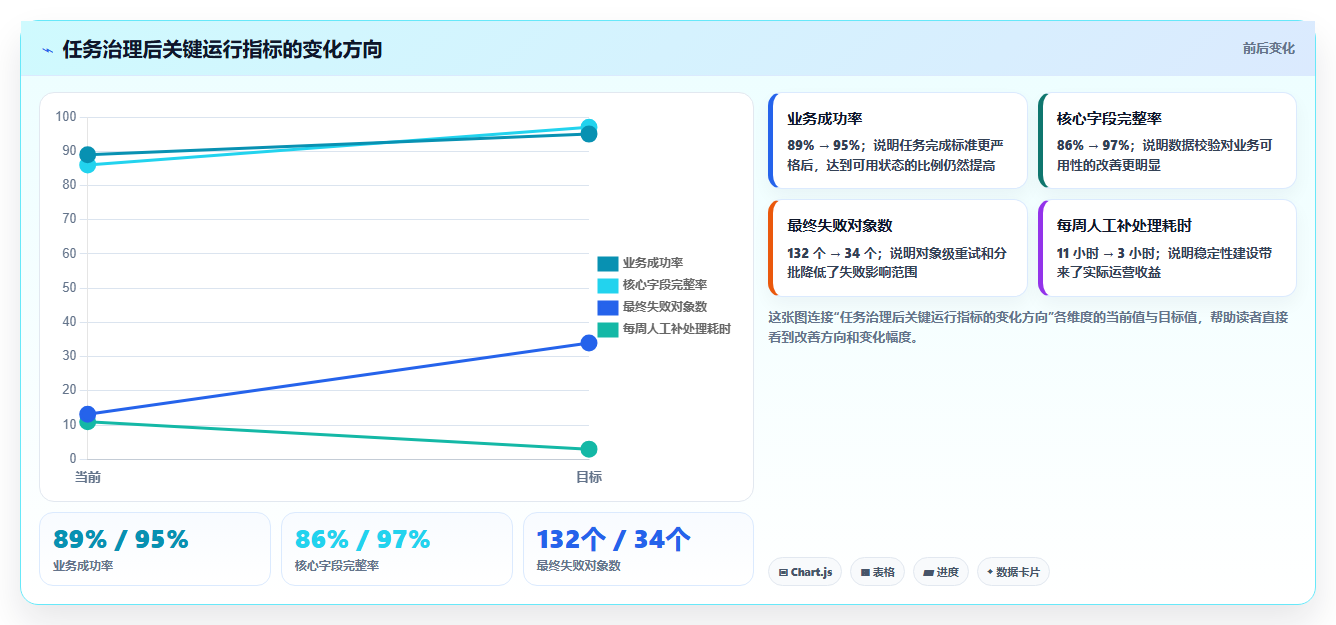Viewport: 1336px width, 625px height.
Task: Click the 100 y-axis tick label
Action: (66, 117)
